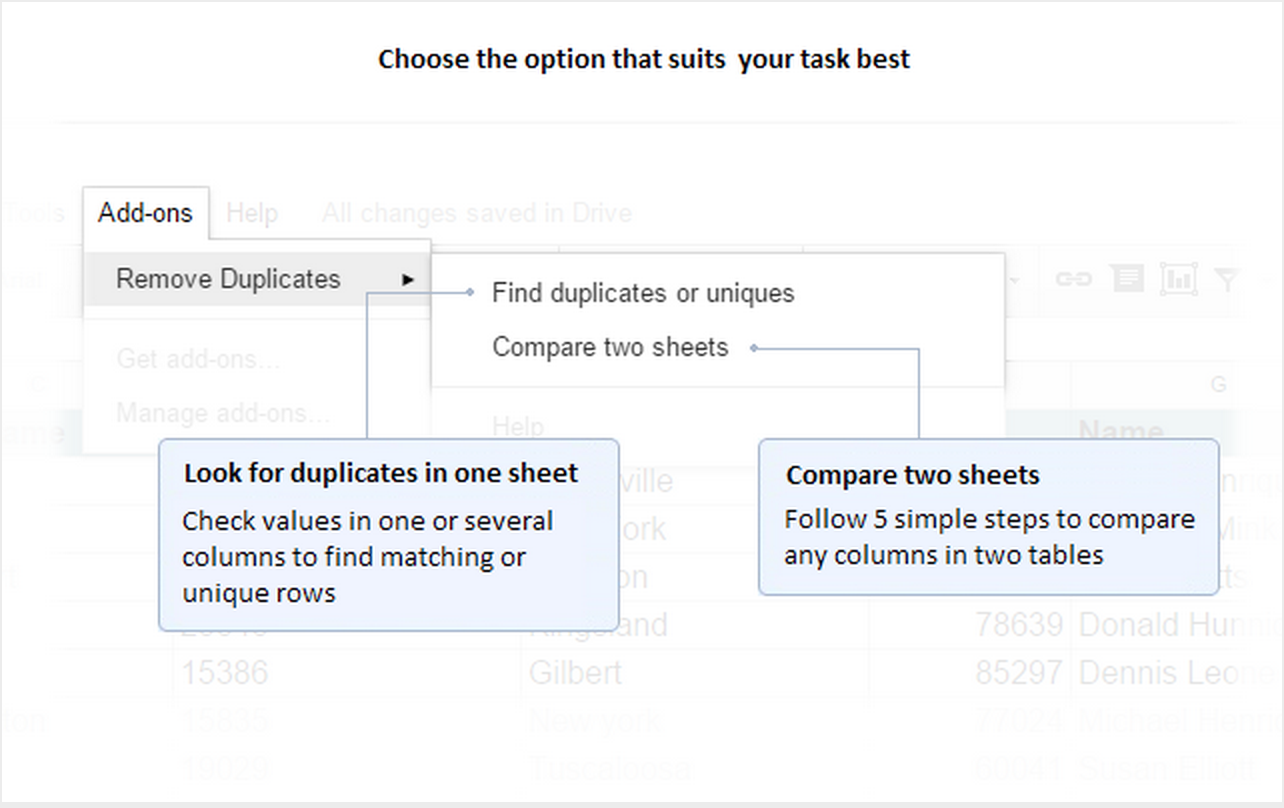This screenshot has width=1284, height=808.
Task: Click Help item in the submenu
Action: coord(518,427)
